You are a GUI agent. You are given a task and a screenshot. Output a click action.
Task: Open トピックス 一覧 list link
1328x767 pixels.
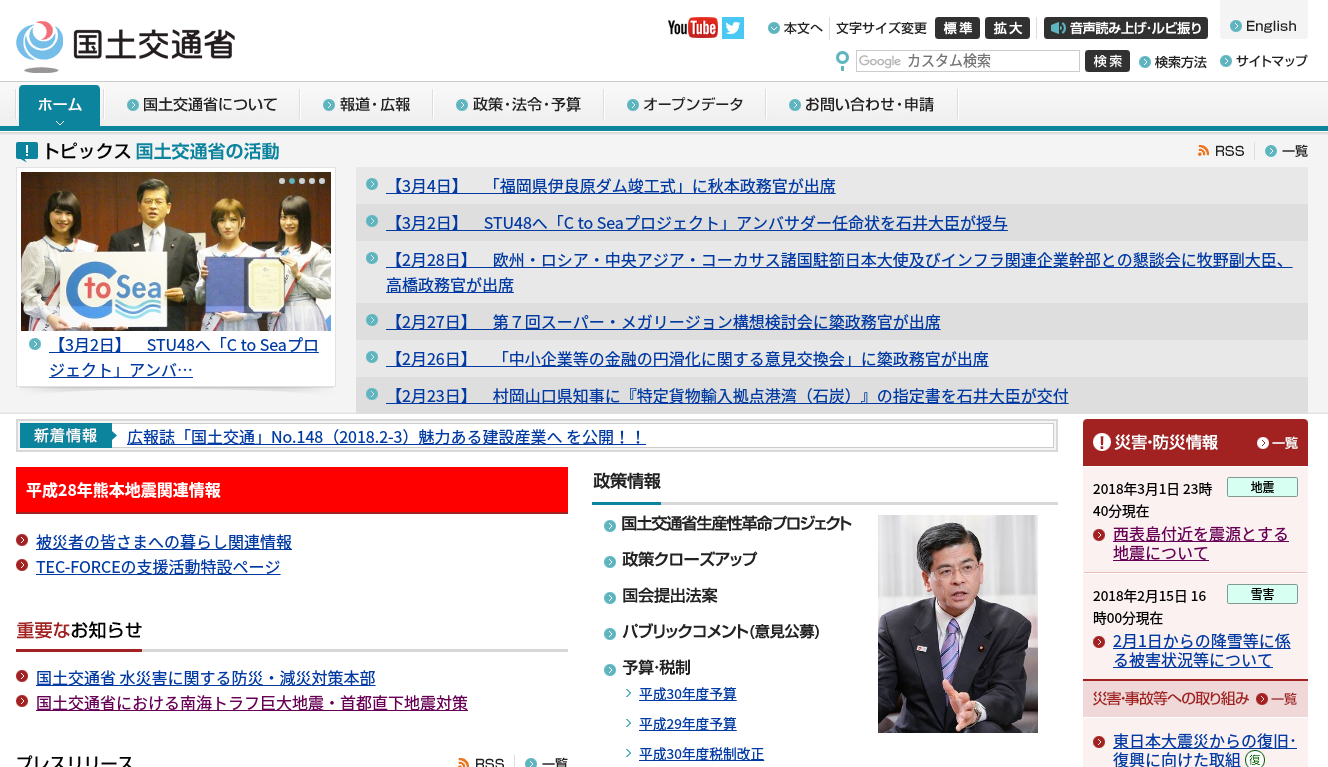(x=1286, y=151)
